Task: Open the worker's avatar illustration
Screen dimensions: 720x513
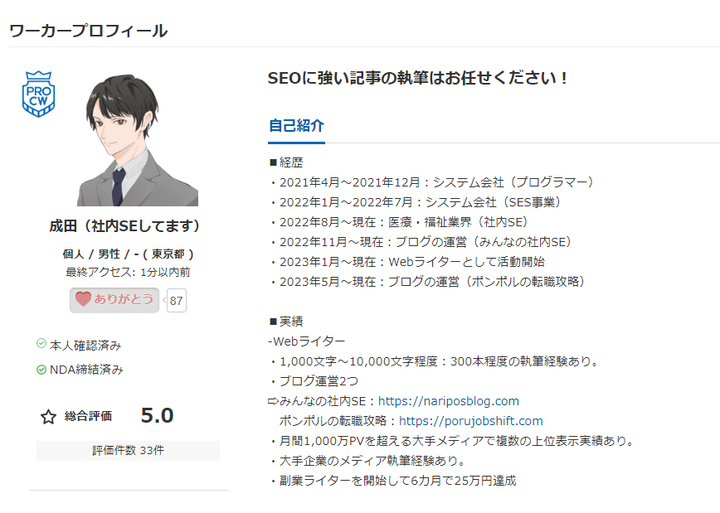Action: [137, 140]
